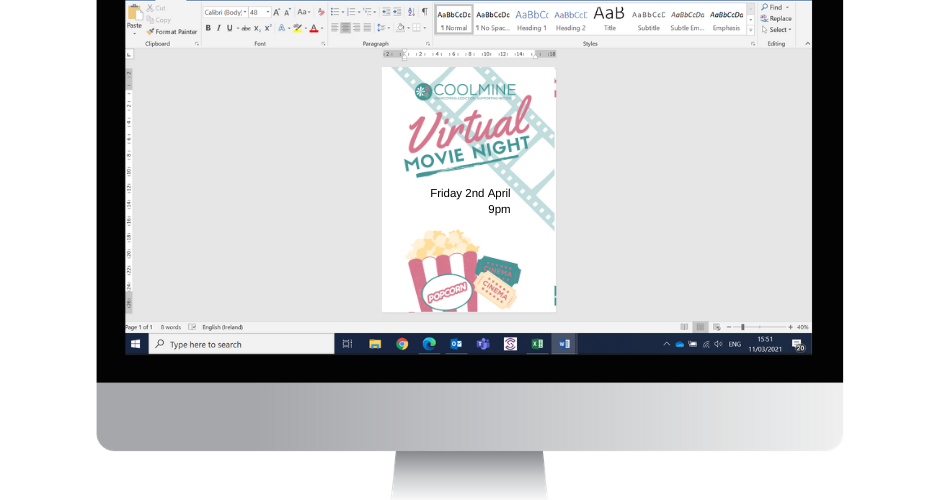Screen dimensions: 940x500
Task: Toggle Superscript formatting
Action: [268, 28]
